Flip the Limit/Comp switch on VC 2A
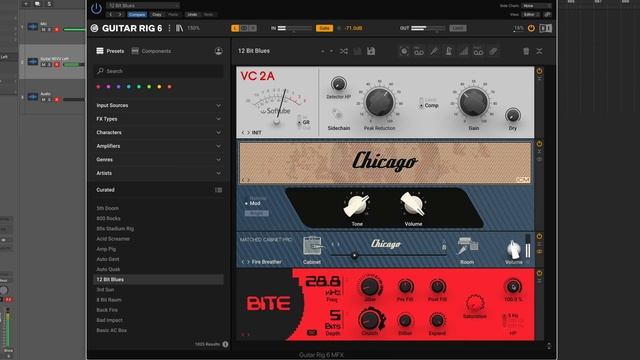Image resolution: width=640 pixels, height=360 pixels. tap(421, 102)
